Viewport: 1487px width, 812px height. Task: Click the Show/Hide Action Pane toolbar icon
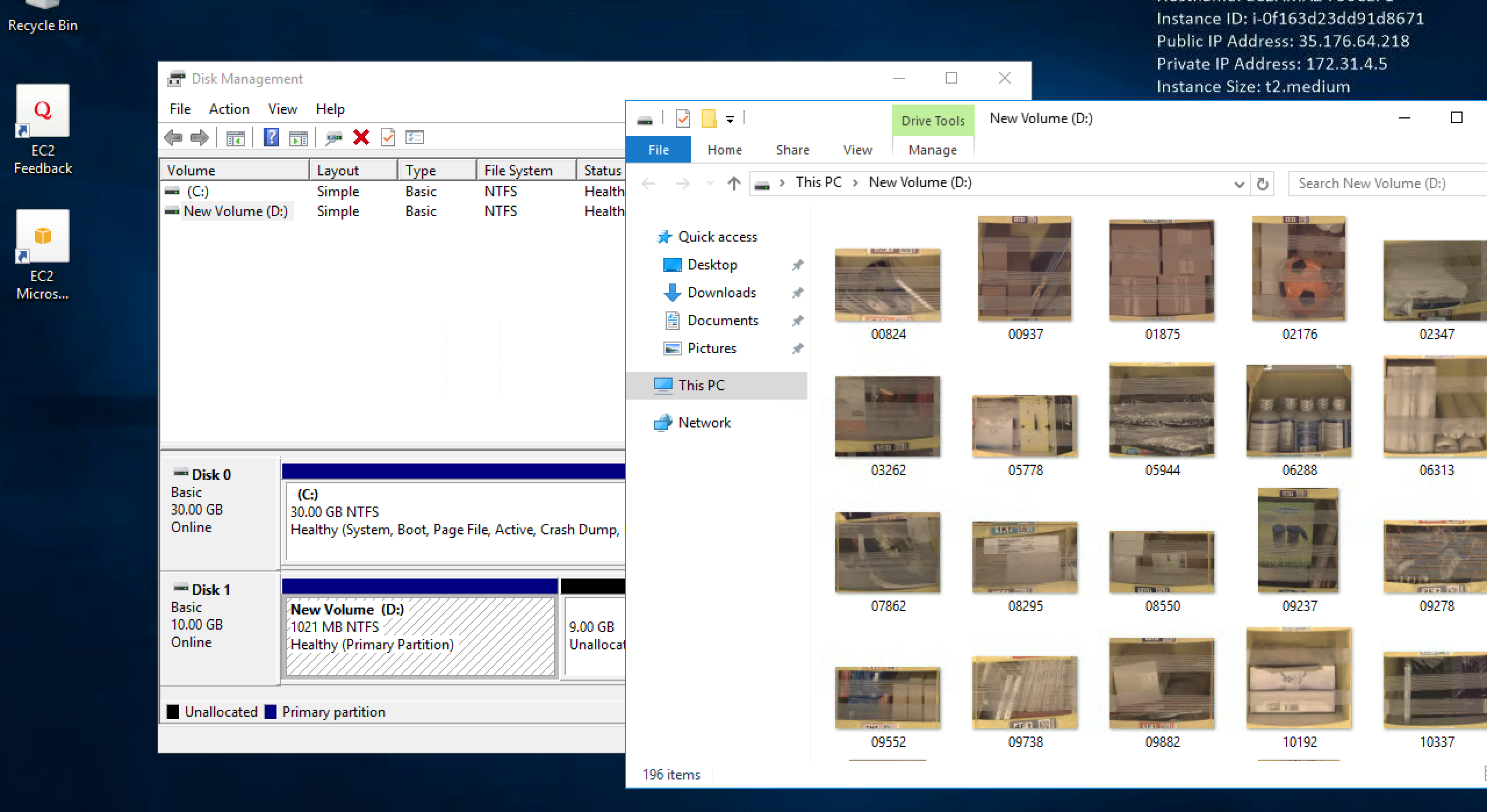[x=298, y=138]
